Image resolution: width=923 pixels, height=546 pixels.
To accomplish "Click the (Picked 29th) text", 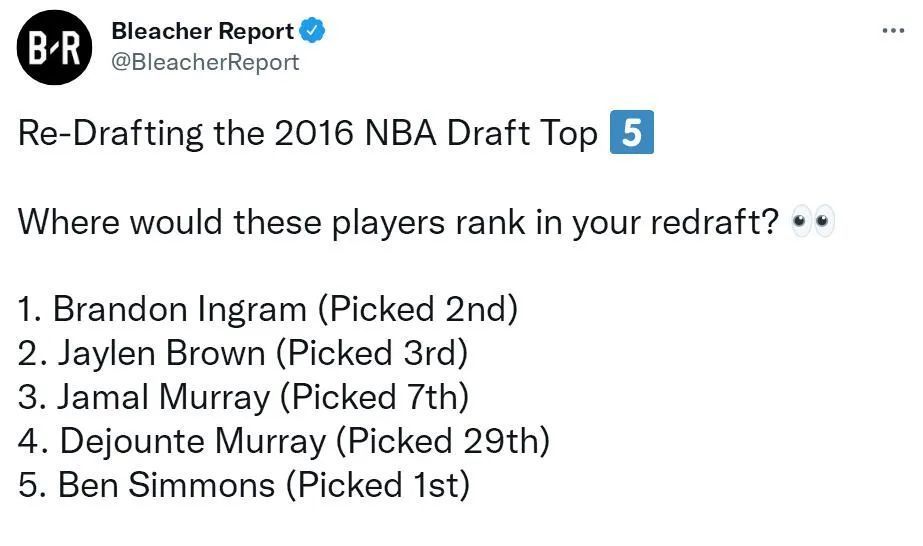I will [443, 441].
